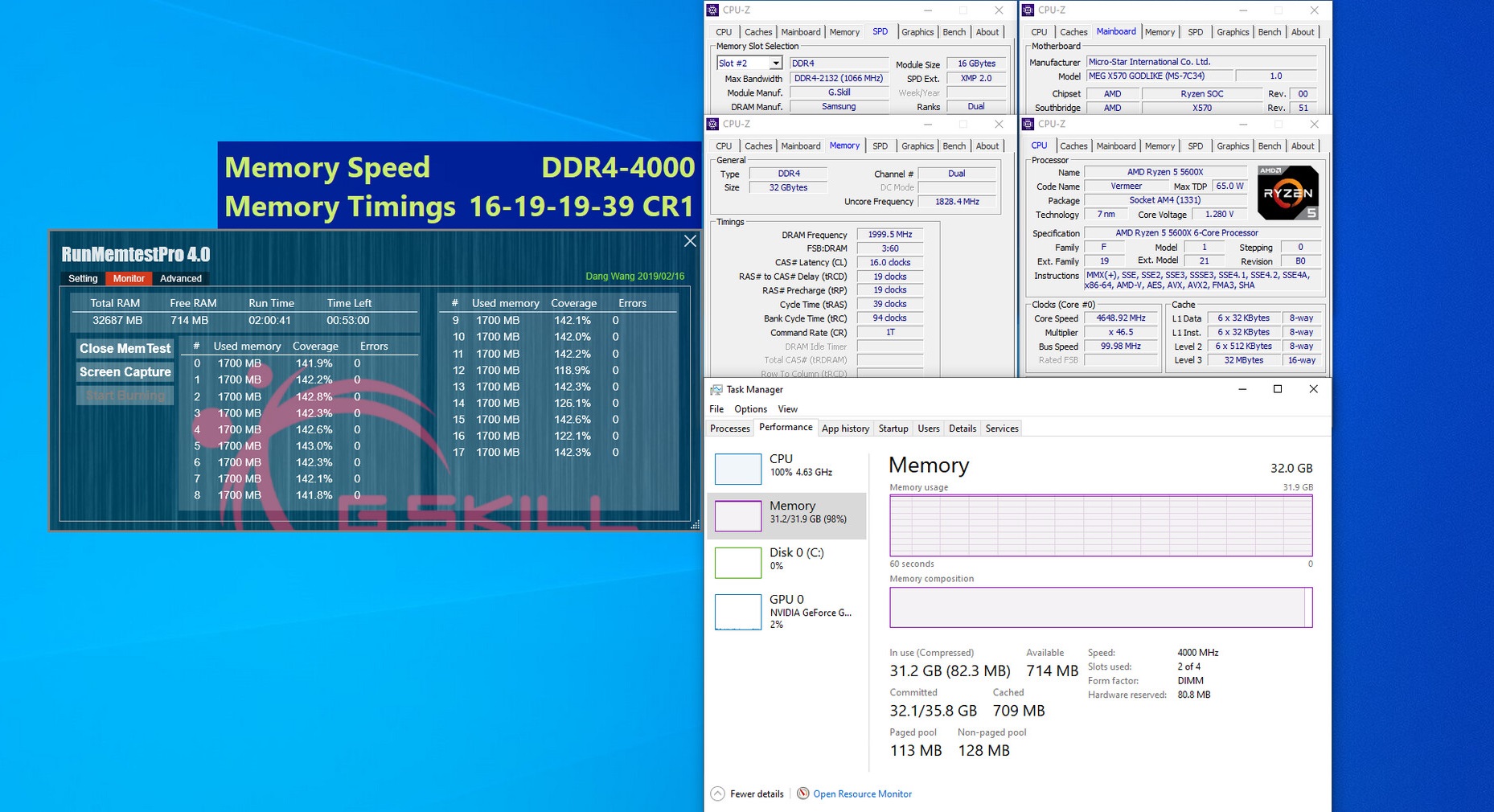
Task: Minimize the CPU-Z SPD window
Action: [x=928, y=10]
